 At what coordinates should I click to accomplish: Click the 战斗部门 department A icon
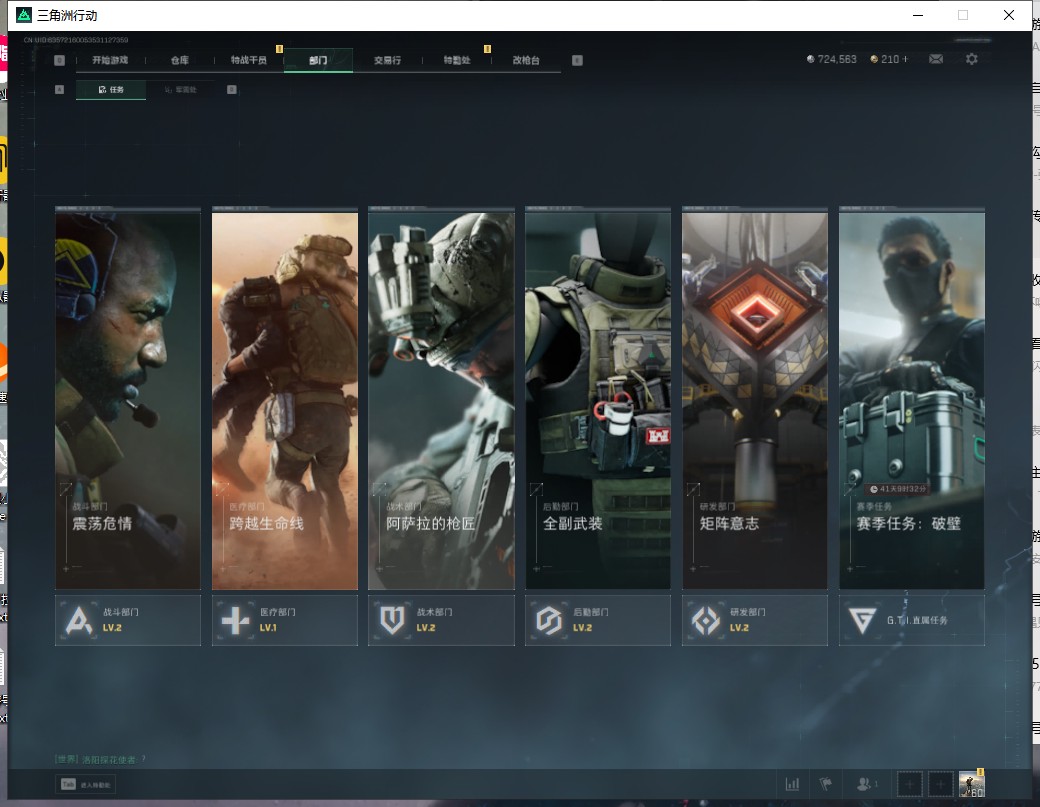(x=79, y=621)
